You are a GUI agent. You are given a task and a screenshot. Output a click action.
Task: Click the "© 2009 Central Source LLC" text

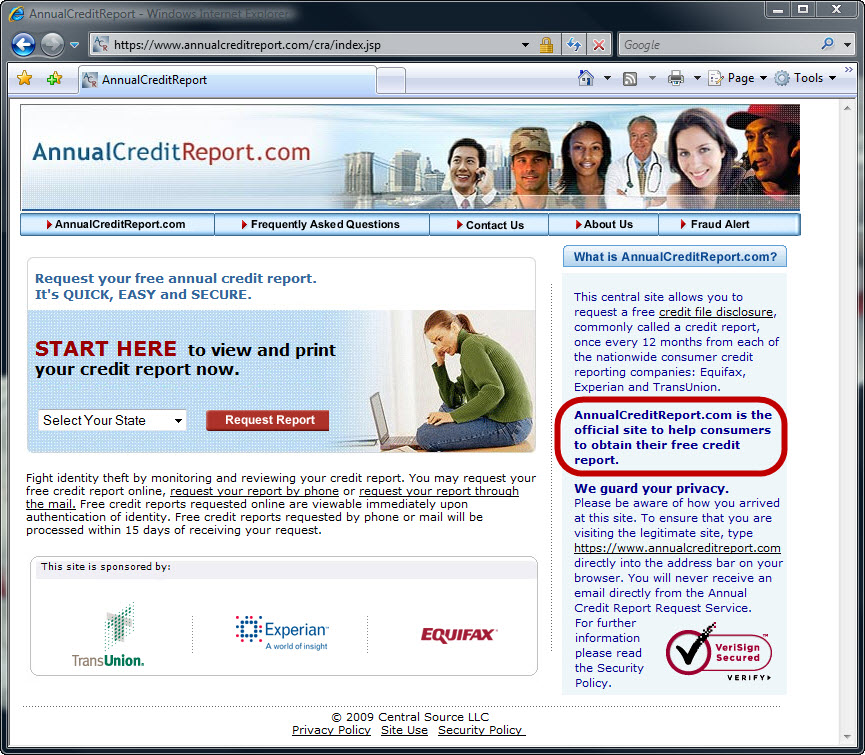410,717
